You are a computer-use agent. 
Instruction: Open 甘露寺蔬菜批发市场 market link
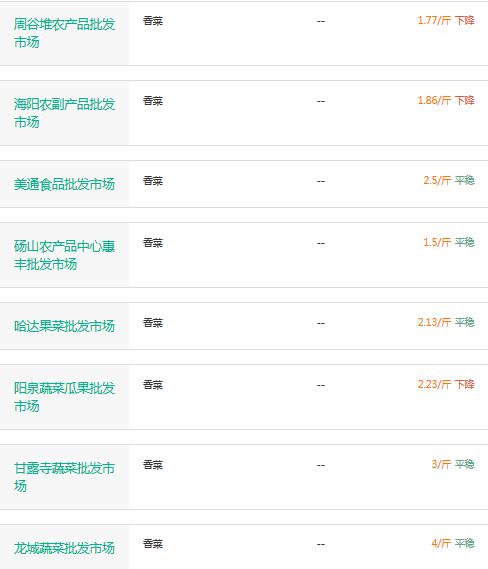64,477
